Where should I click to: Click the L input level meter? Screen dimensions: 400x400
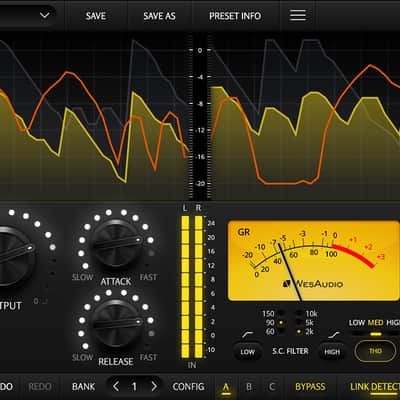point(185,287)
